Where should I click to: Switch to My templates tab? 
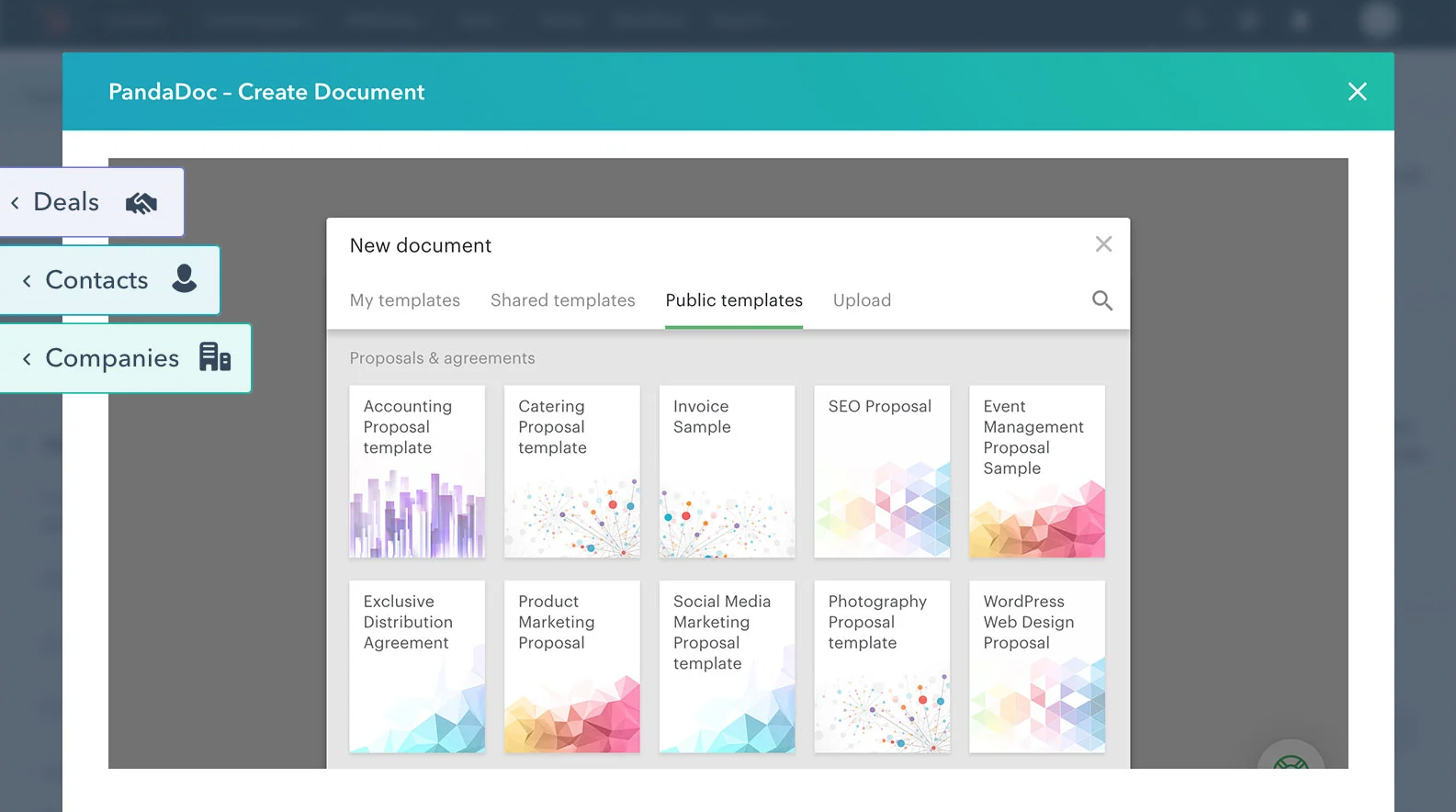point(405,300)
